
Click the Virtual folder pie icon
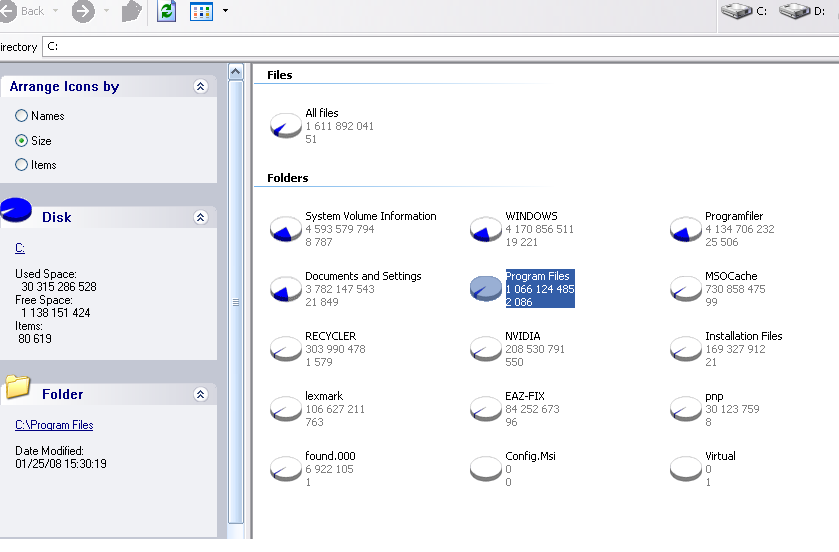685,469
